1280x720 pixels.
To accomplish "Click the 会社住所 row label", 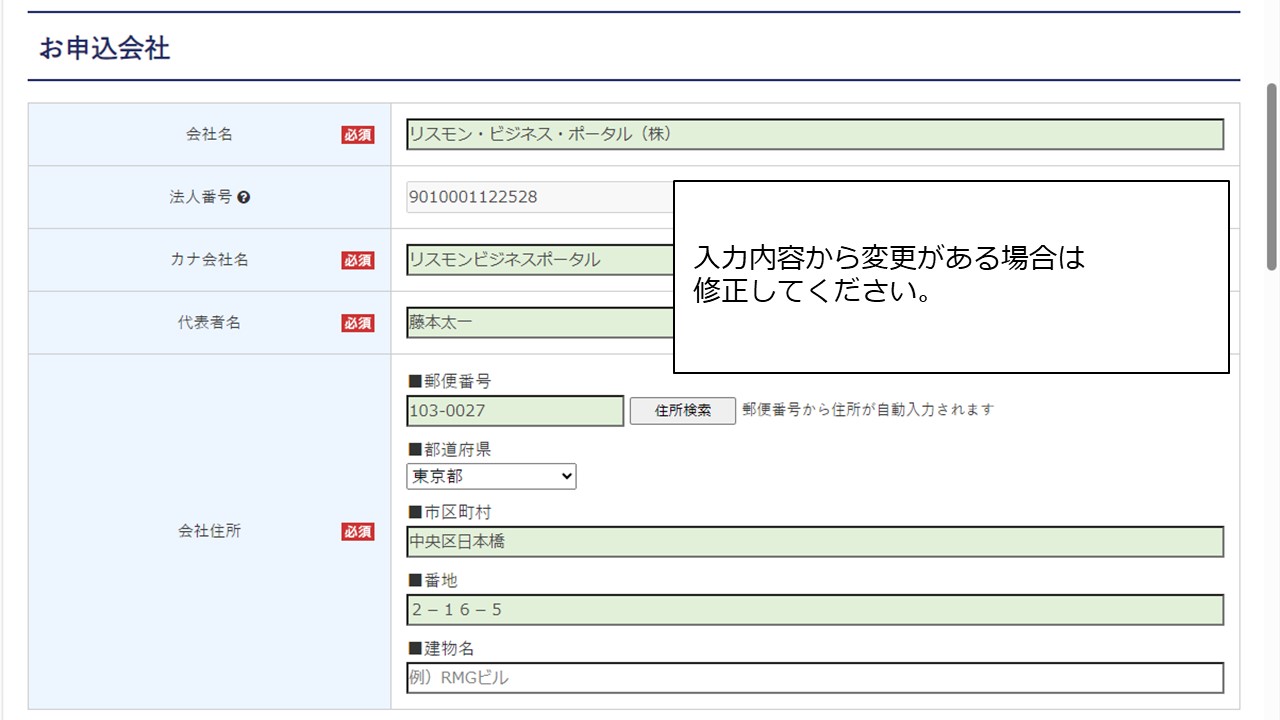I will 209,531.
